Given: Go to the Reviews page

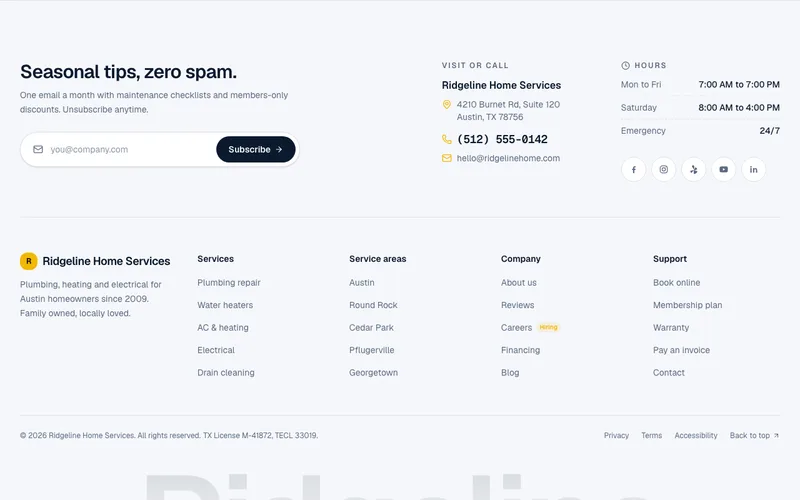Looking at the screenshot, I should click(x=517, y=305).
